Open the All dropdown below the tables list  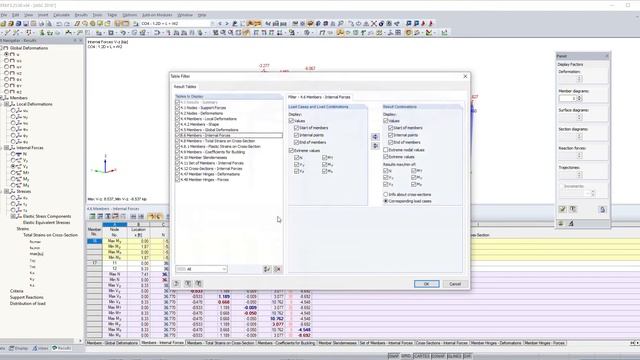point(201,269)
